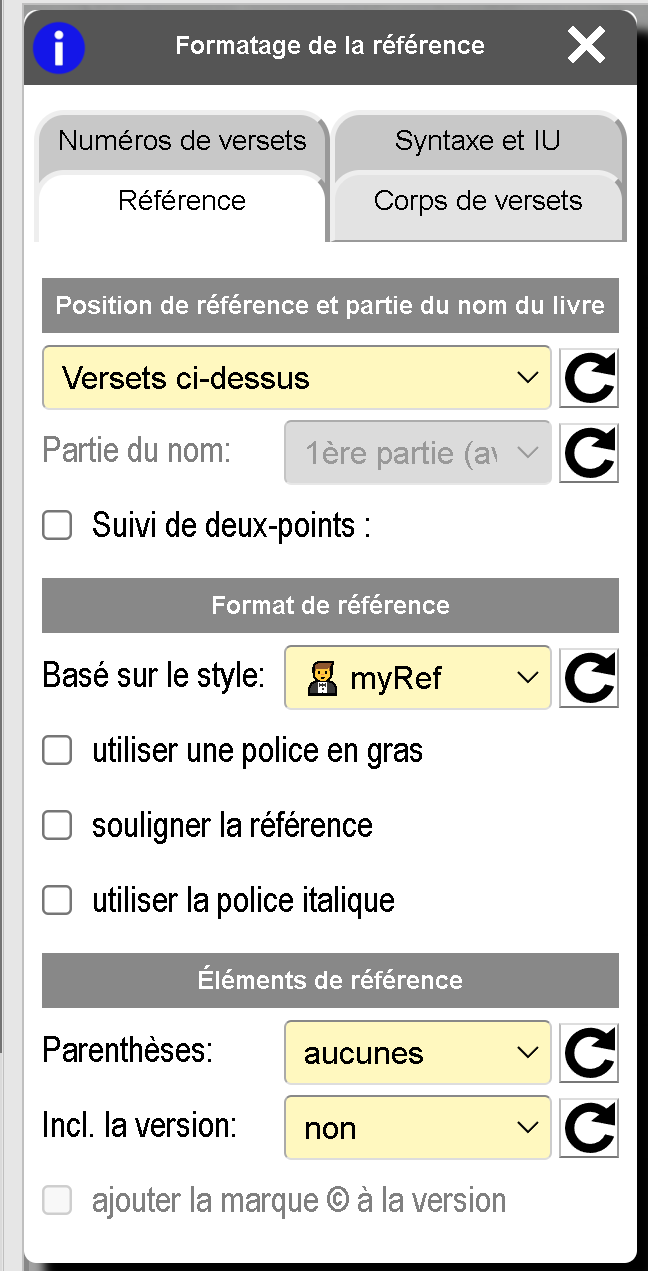Viewport: 648px width, 1271px height.
Task: Expand the myRef style dropdown
Action: [x=417, y=678]
